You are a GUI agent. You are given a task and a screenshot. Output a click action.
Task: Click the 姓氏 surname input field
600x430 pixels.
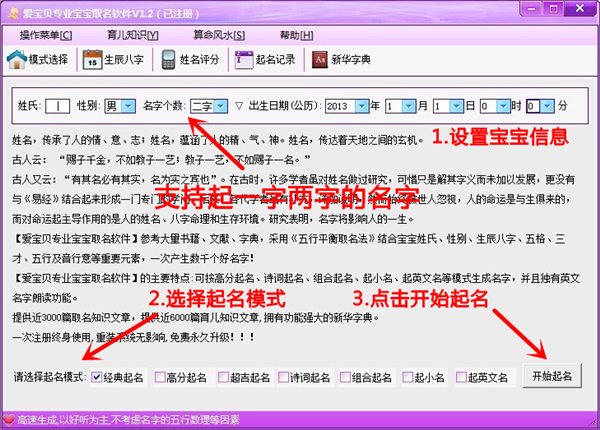pos(57,106)
